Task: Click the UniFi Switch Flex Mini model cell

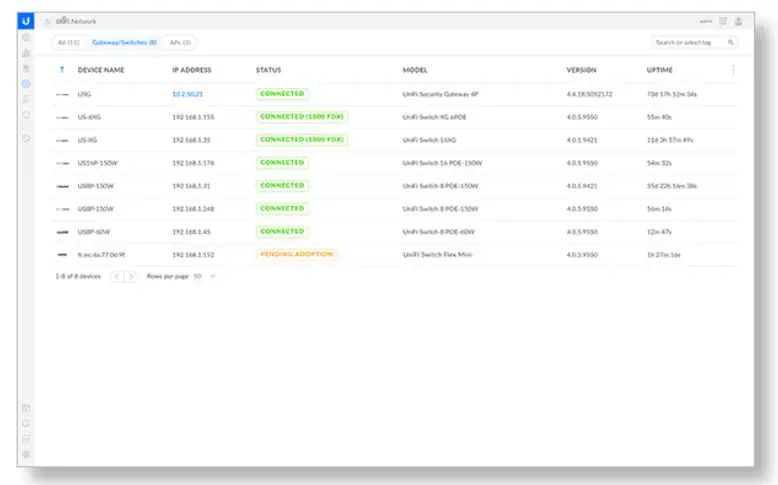Action: 437,255
